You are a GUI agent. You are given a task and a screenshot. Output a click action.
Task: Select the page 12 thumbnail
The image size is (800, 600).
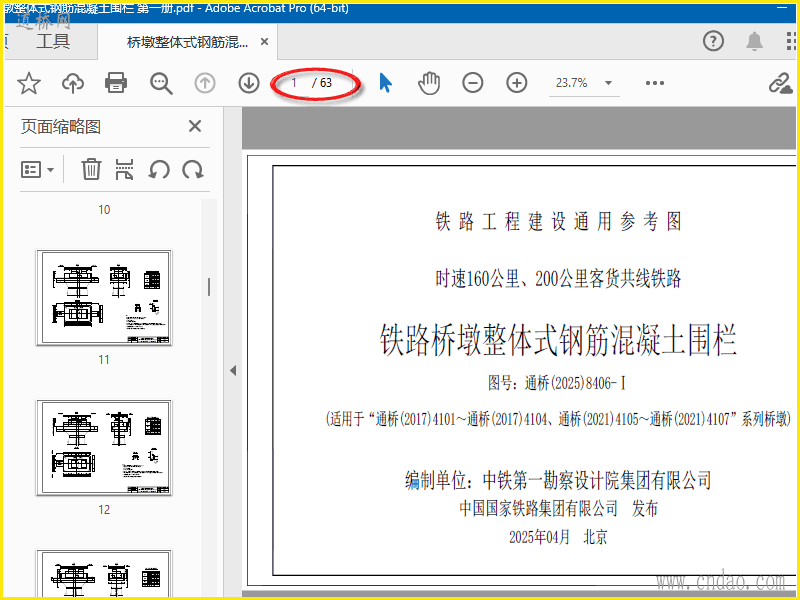[x=104, y=447]
